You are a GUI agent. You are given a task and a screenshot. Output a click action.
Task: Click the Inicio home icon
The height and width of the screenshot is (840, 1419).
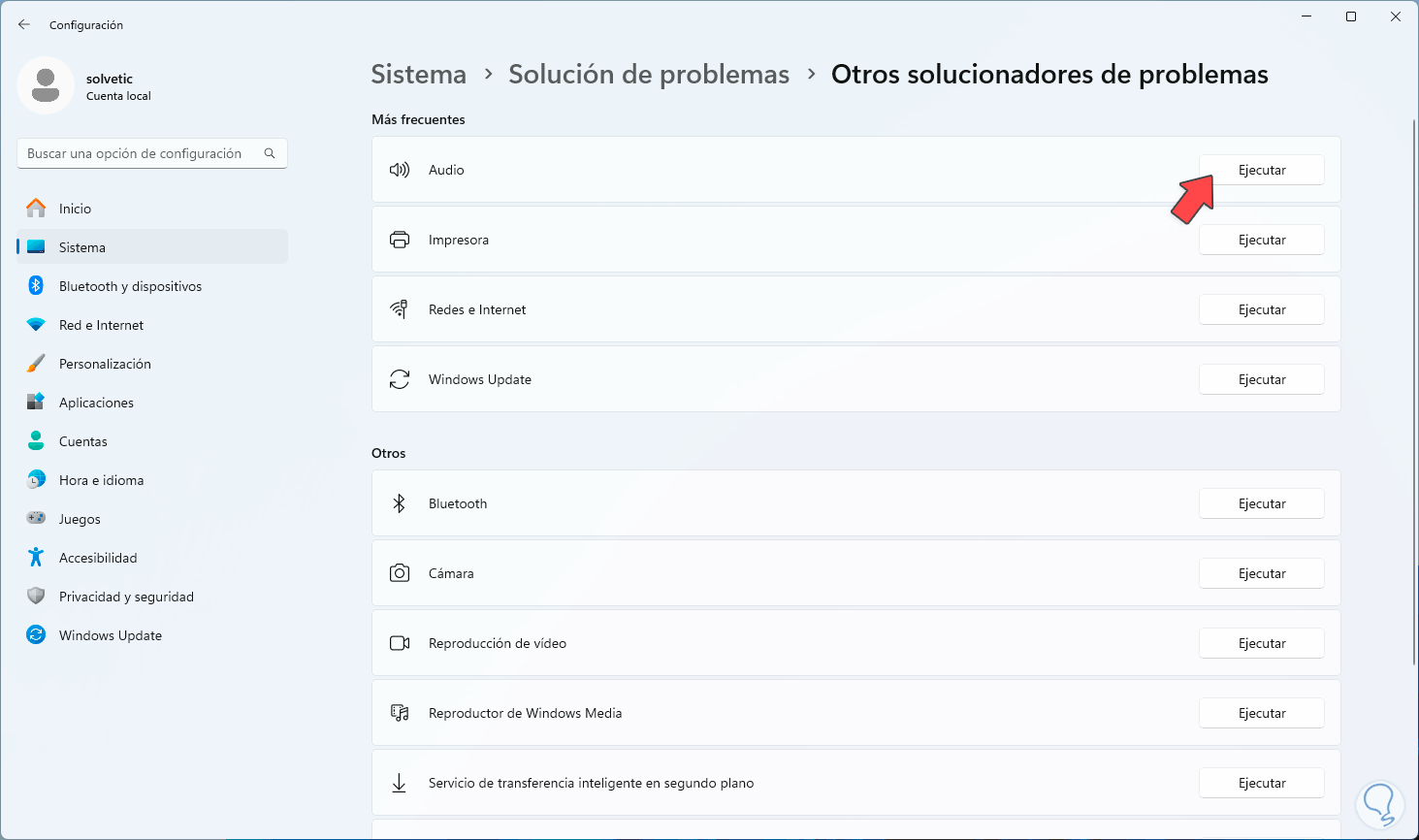point(36,209)
